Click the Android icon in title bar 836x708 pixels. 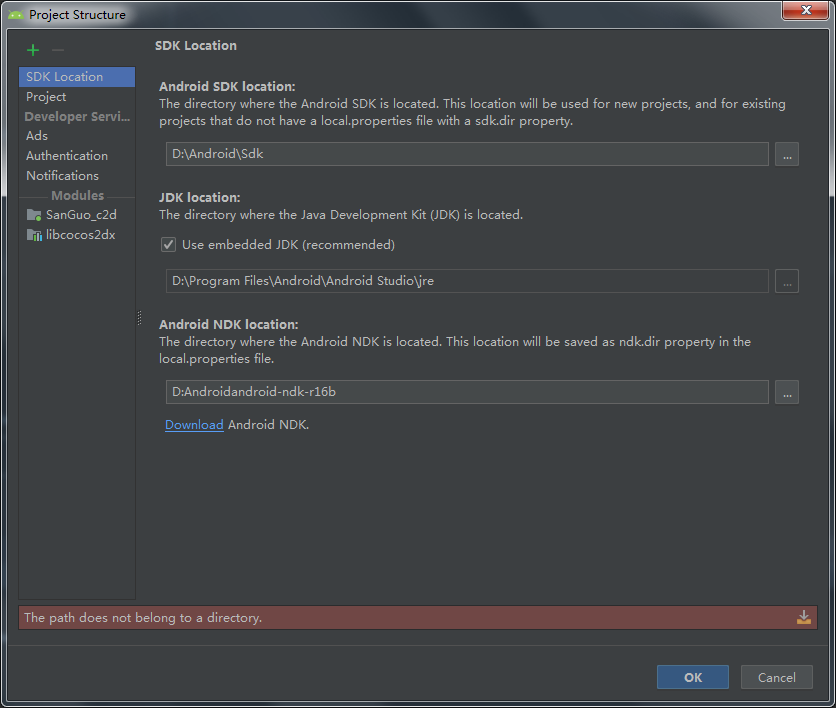click(x=15, y=15)
